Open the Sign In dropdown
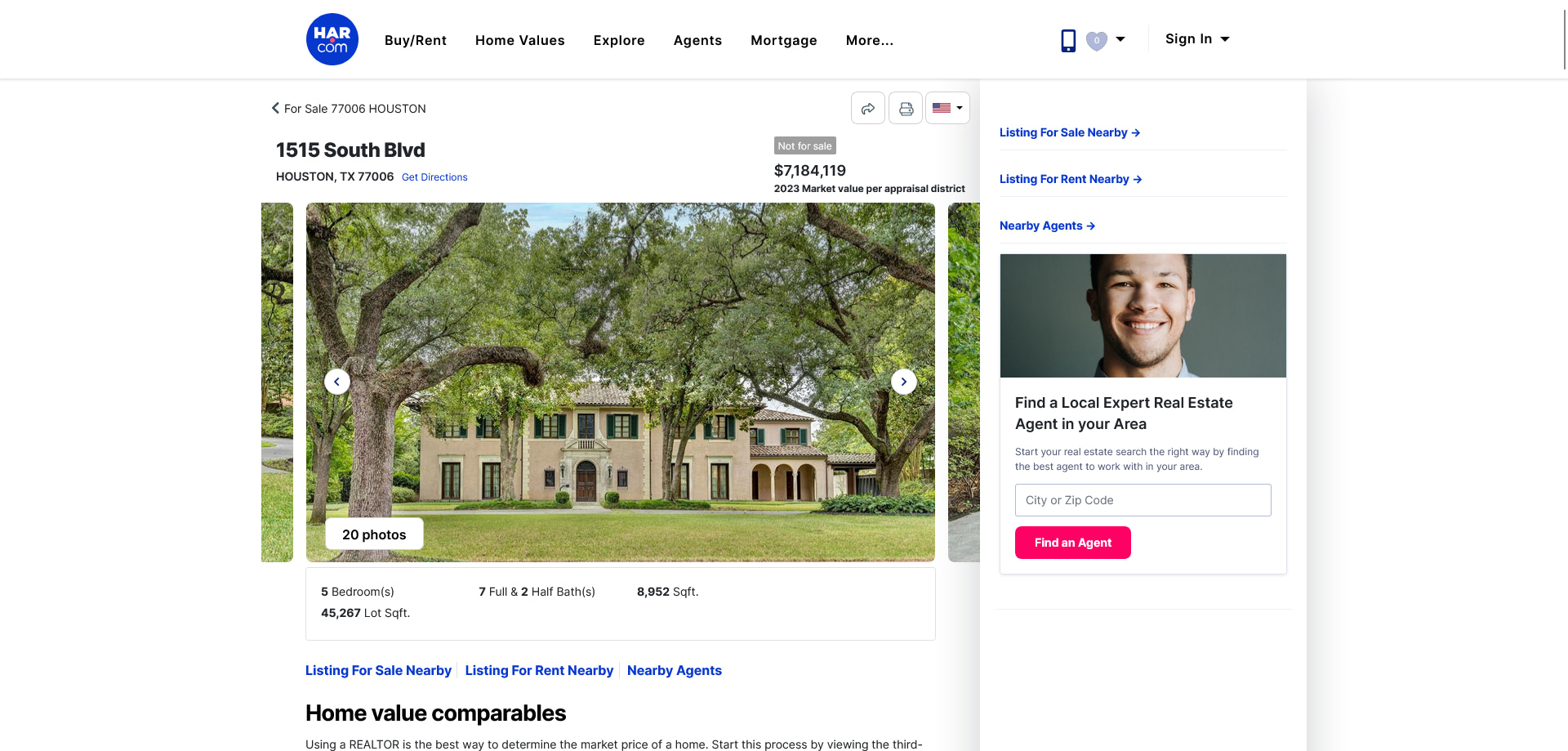Image resolution: width=1568 pixels, height=751 pixels. (1197, 39)
